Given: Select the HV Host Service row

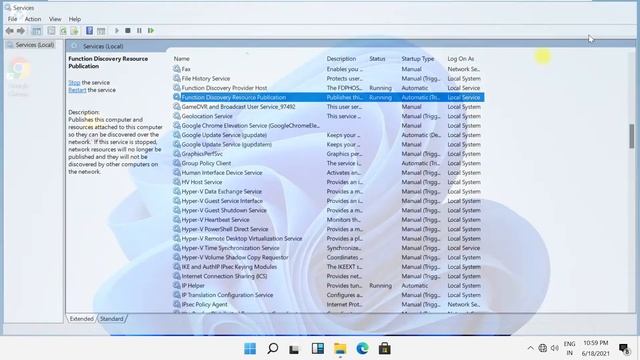Looking at the screenshot, I should pos(328,182).
